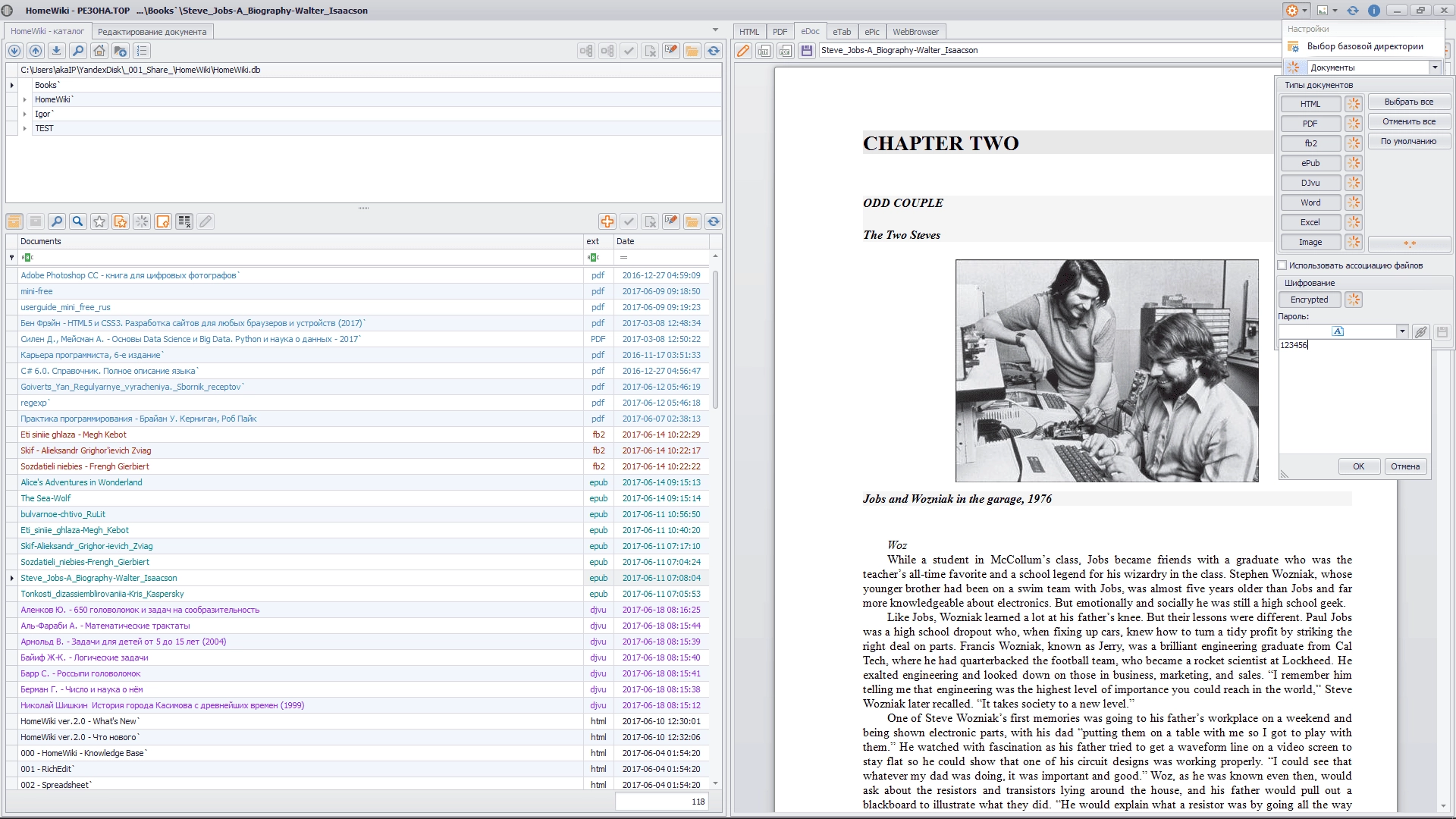Screen dimensions: 1456x819
Task: Click 'Выбор базовой директории' menu entry
Action: point(1365,46)
